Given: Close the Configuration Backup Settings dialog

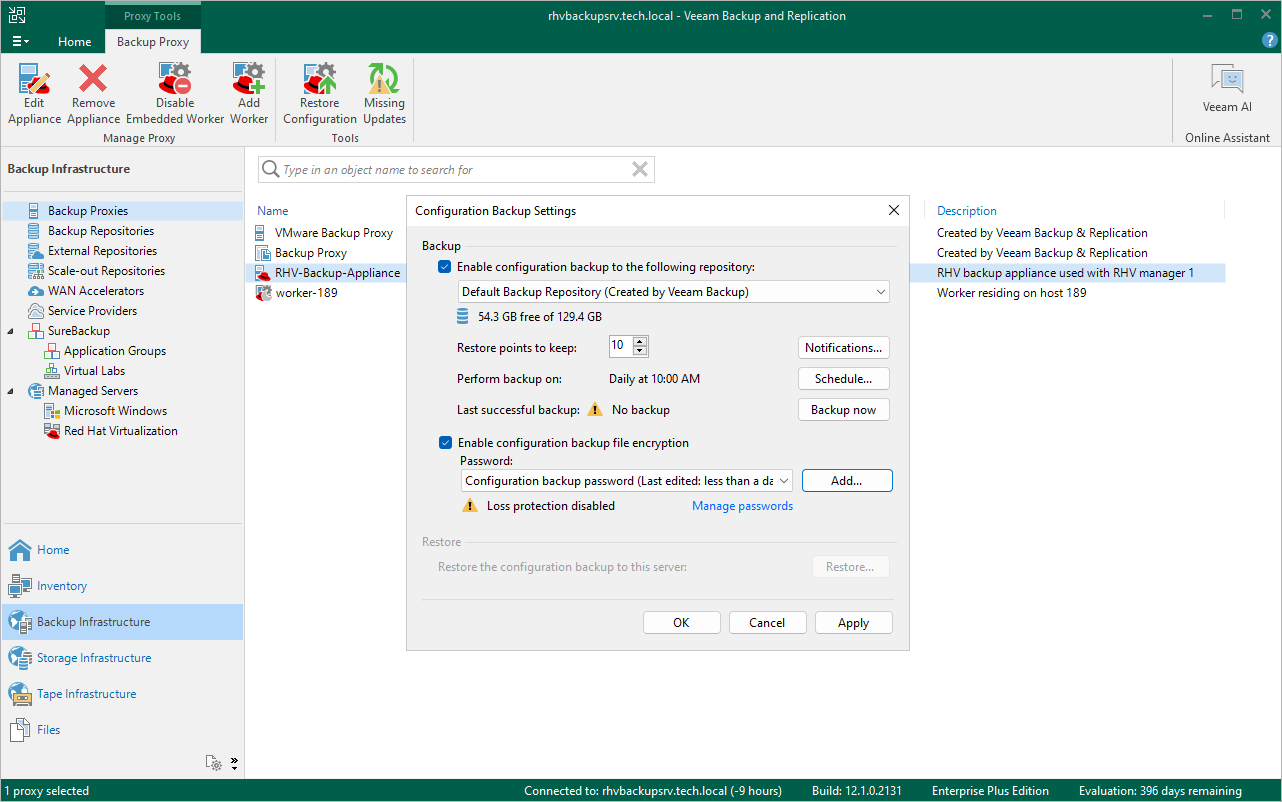Looking at the screenshot, I should point(894,211).
